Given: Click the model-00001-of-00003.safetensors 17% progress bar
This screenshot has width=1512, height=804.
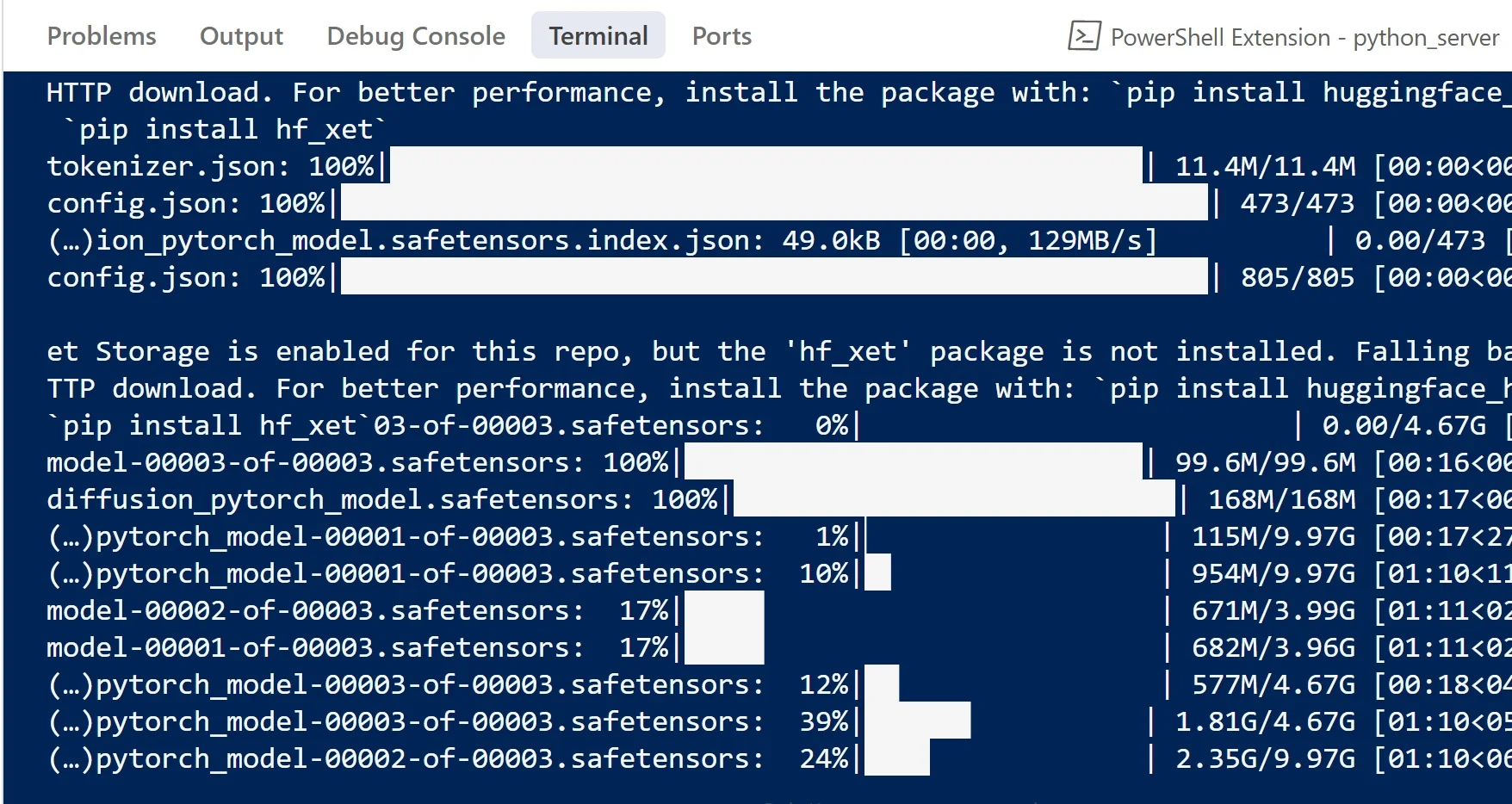Looking at the screenshot, I should point(921,647).
